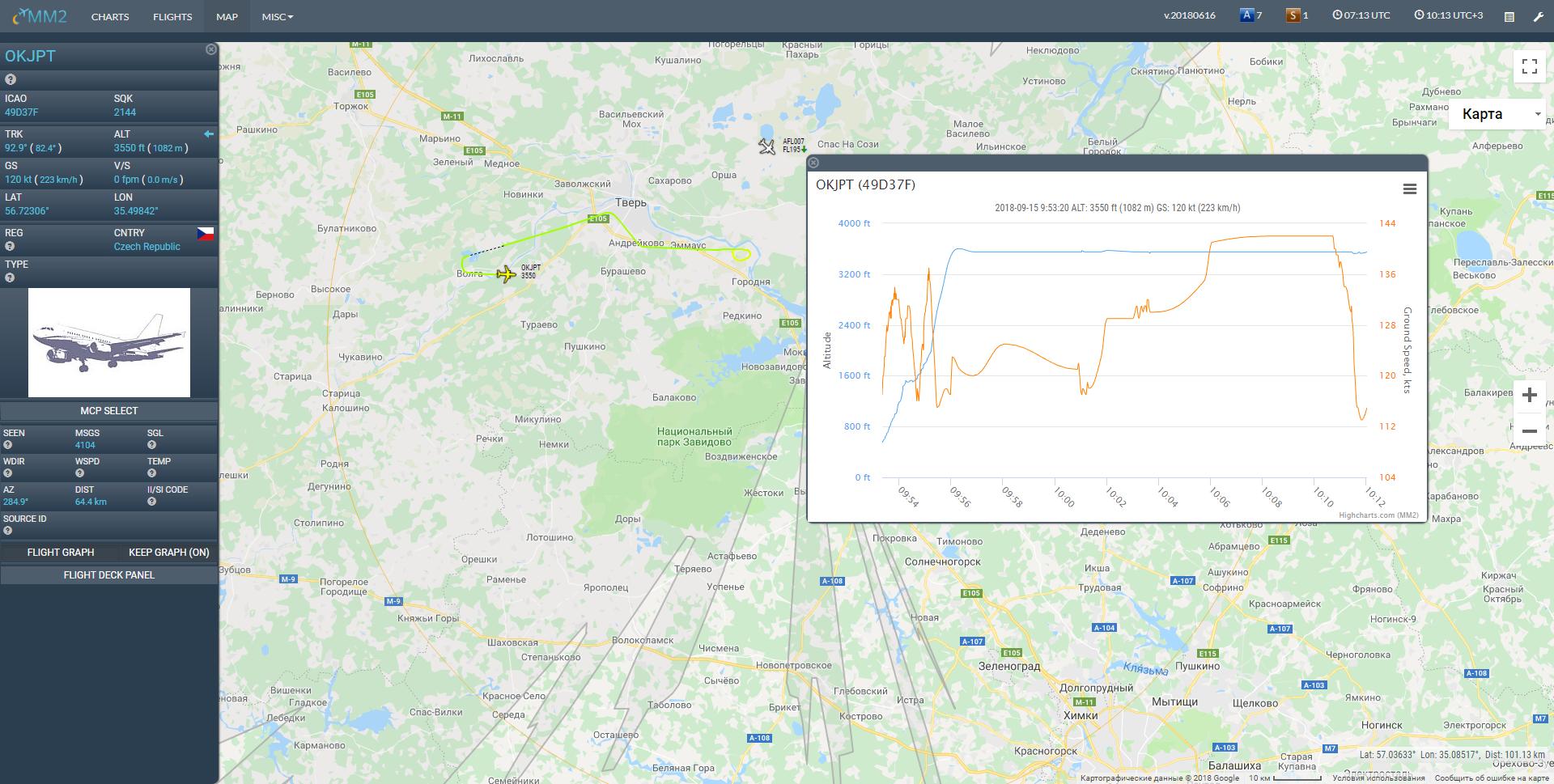Screen dimensions: 1554x784
Task: Close the OKJPT flight graph popup
Action: coord(813,163)
